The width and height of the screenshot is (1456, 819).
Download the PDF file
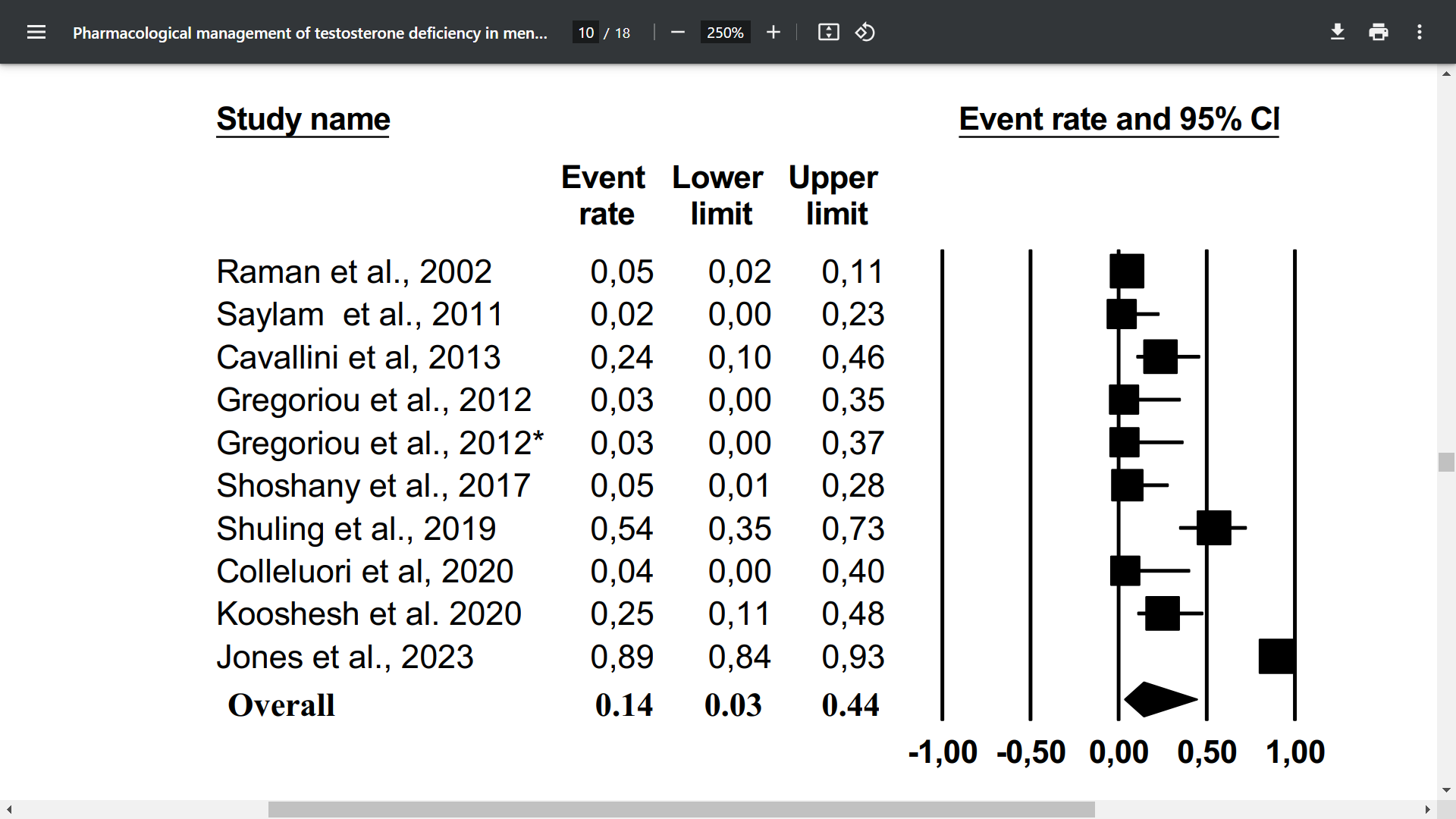tap(1338, 32)
